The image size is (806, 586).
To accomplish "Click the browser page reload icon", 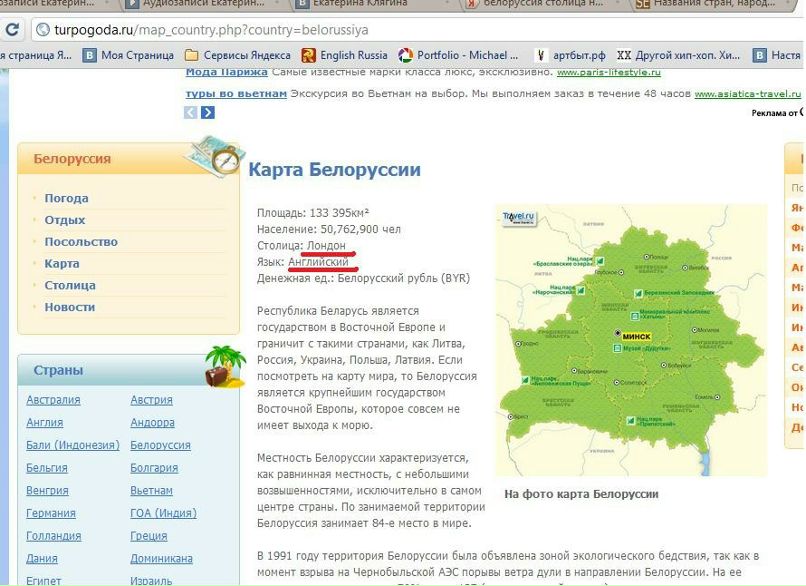I will (x=10, y=30).
